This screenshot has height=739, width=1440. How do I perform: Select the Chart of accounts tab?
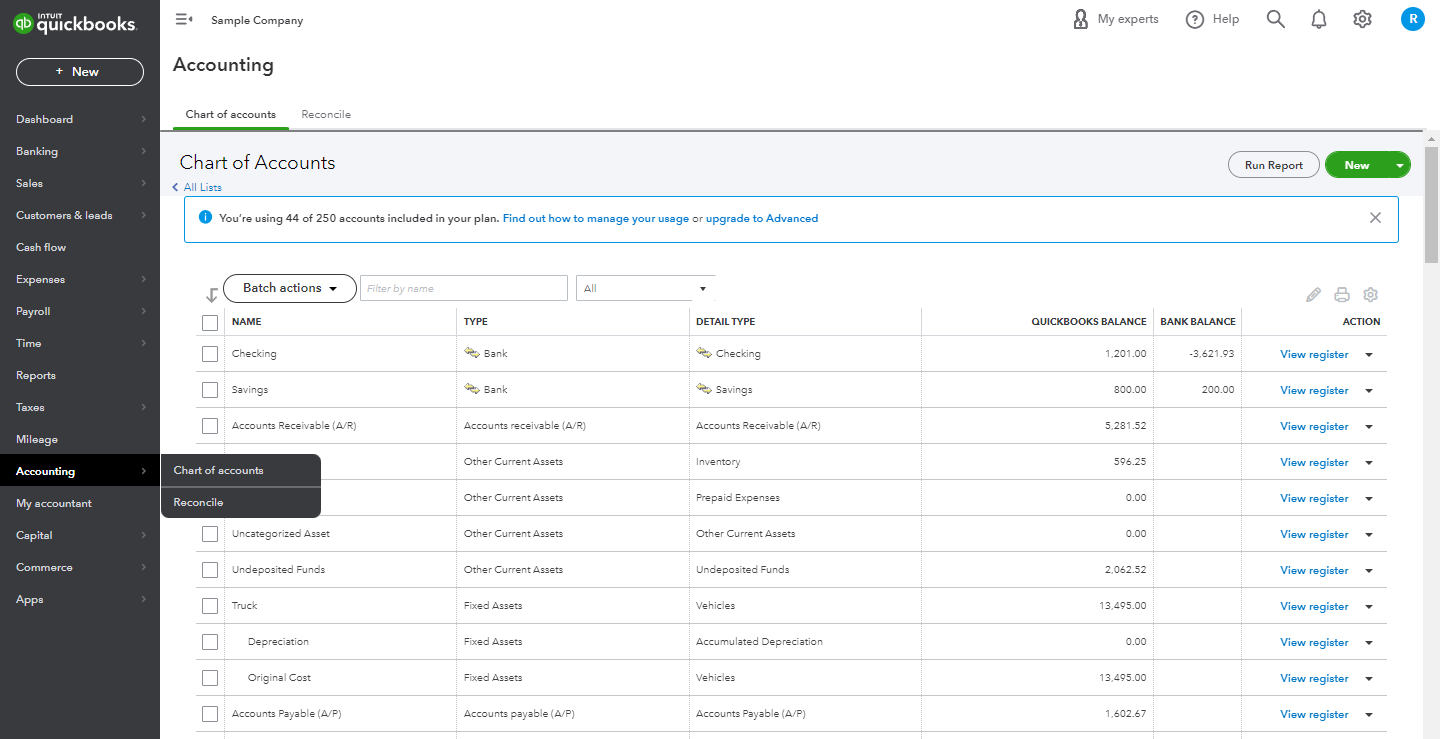pyautogui.click(x=231, y=114)
